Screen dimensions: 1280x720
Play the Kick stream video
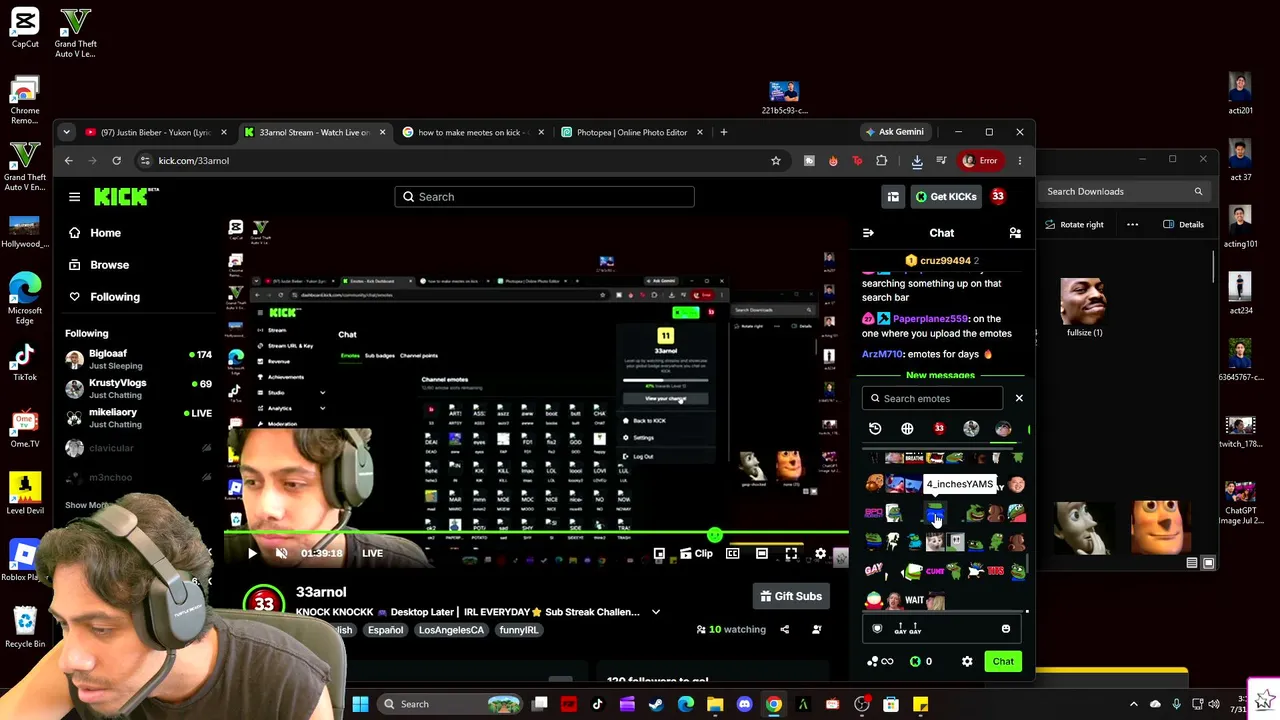(x=252, y=553)
